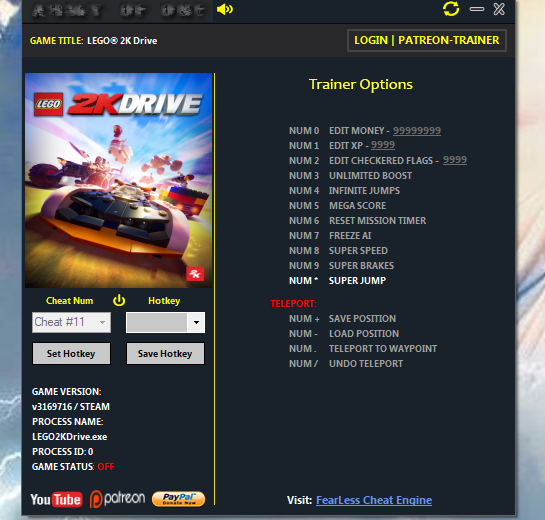Click the NUM 3 hotkey label

304,176
